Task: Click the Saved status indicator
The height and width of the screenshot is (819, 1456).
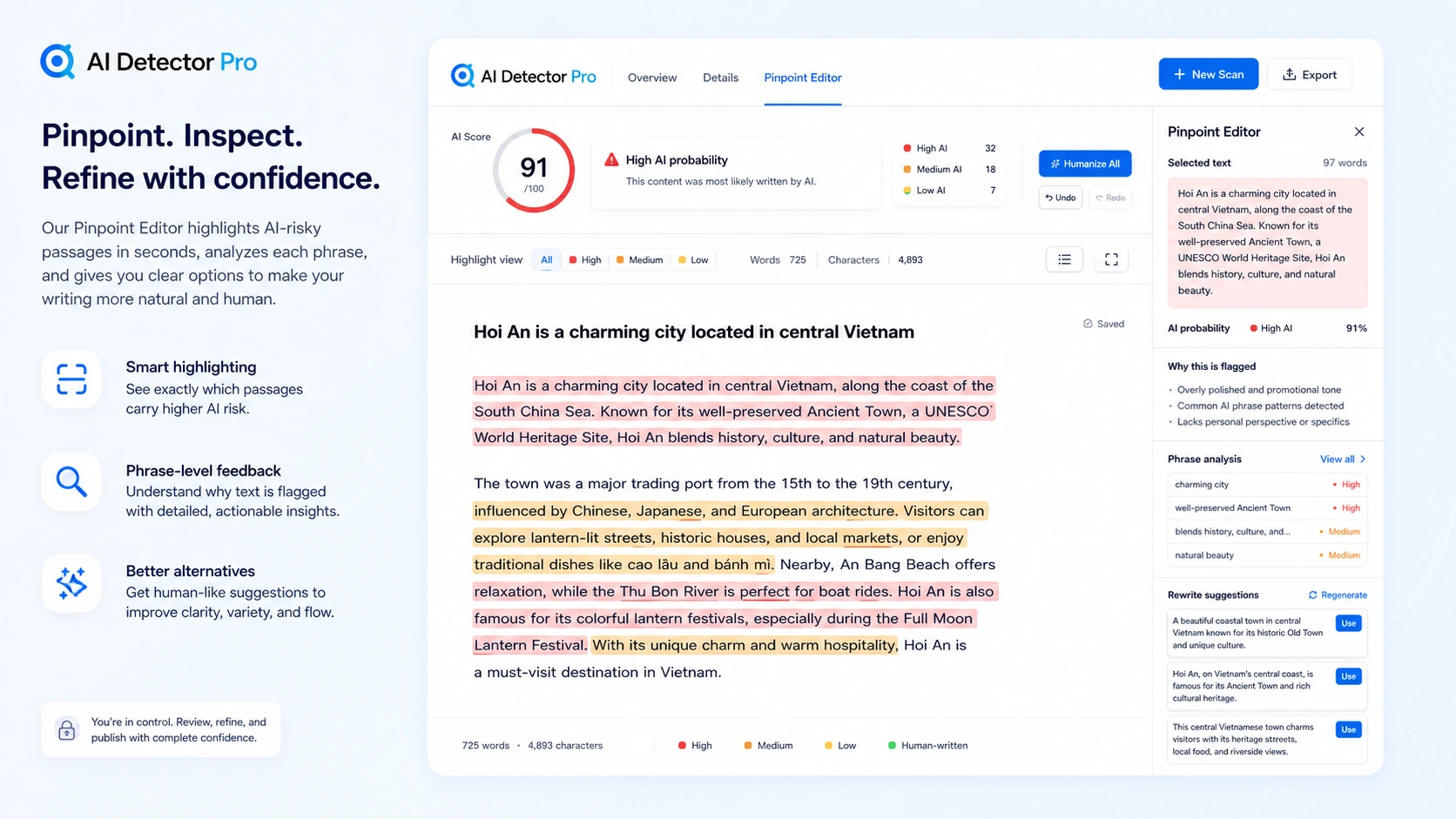Action: click(x=1103, y=324)
